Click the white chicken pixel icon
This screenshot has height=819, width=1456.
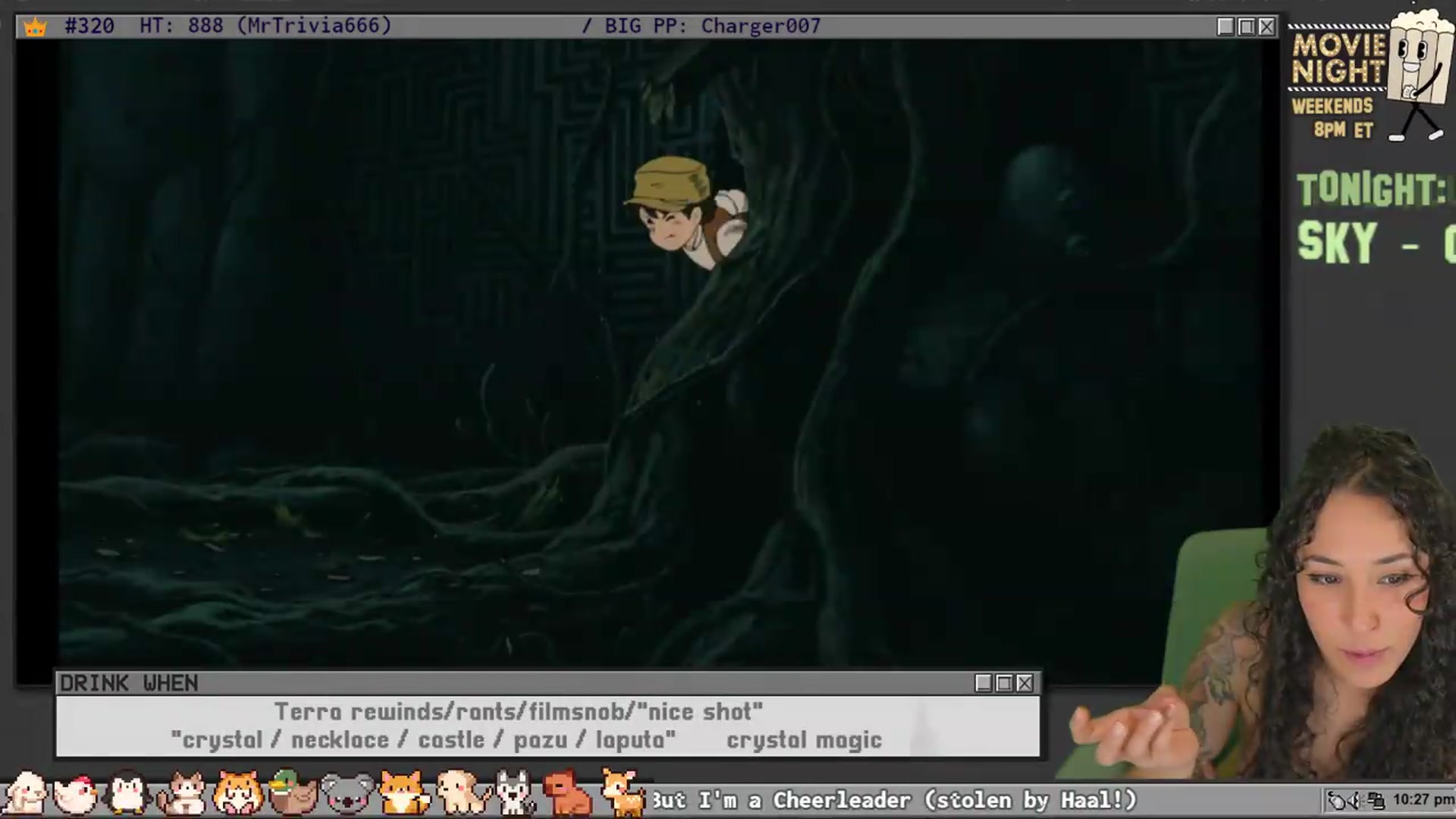tap(74, 795)
